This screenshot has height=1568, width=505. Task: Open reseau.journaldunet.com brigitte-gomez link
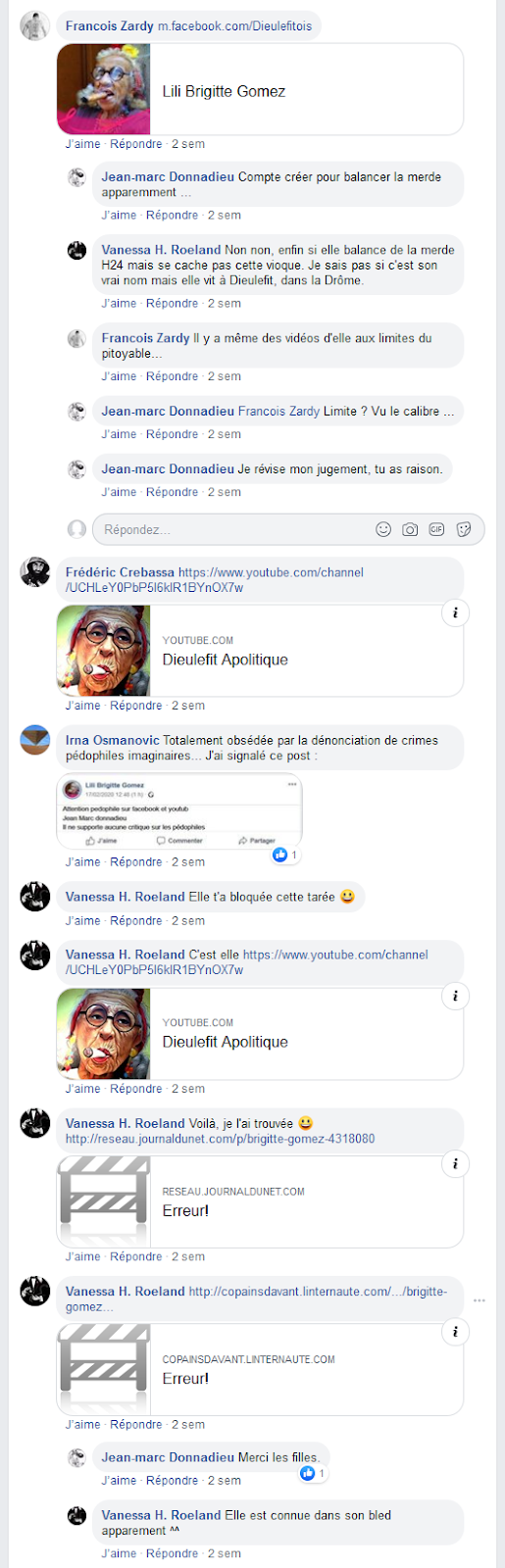(x=221, y=1139)
